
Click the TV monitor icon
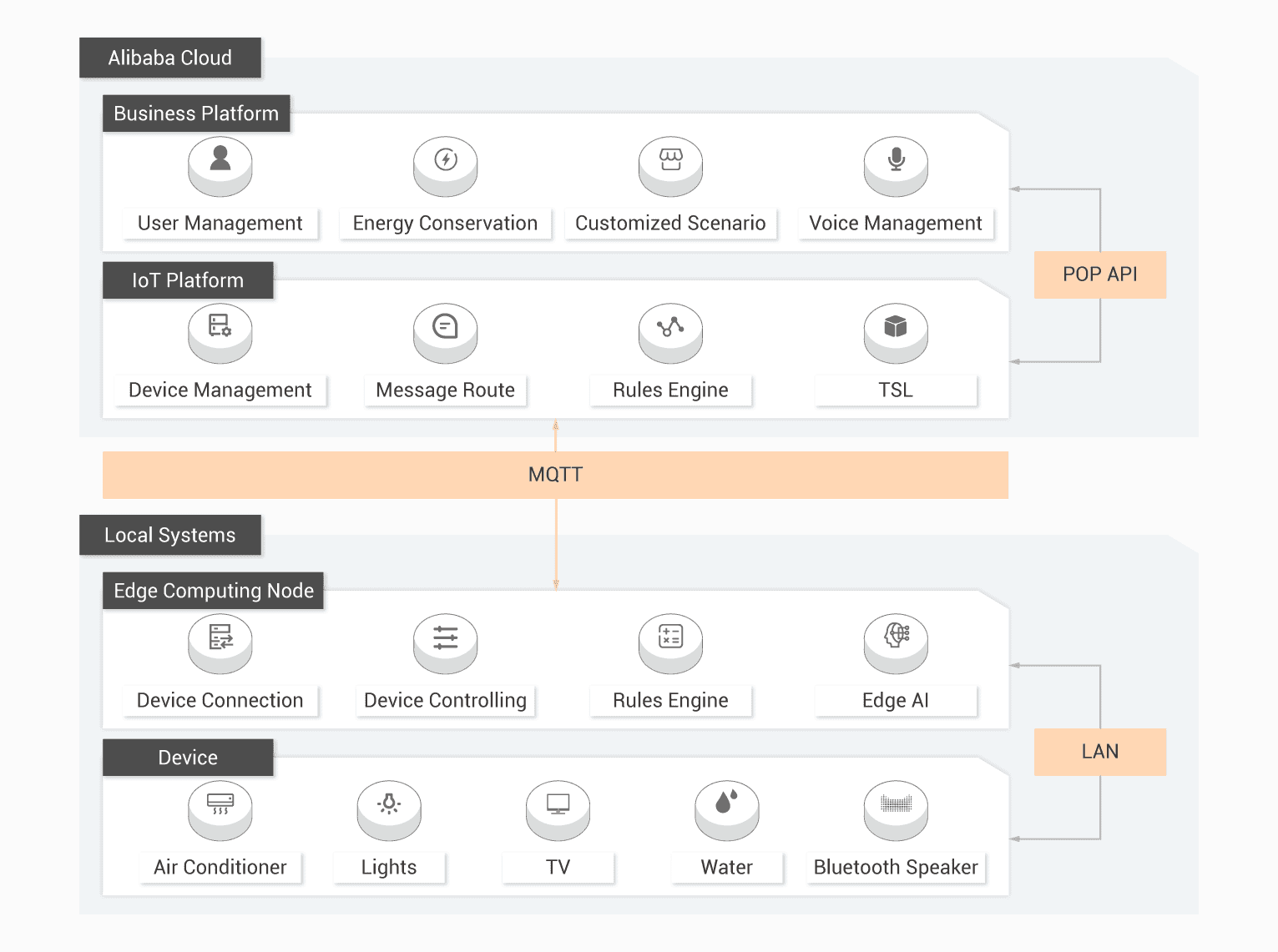[x=558, y=804]
